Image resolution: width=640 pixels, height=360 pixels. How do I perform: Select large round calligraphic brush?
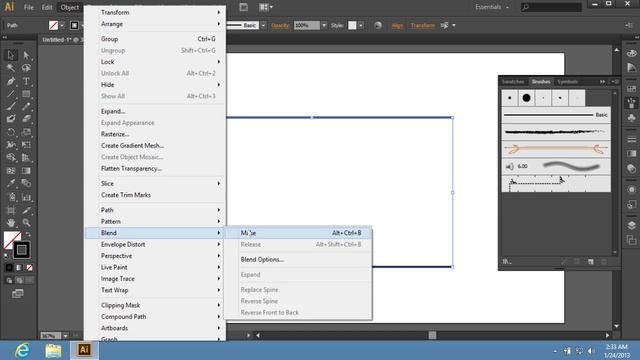point(527,98)
